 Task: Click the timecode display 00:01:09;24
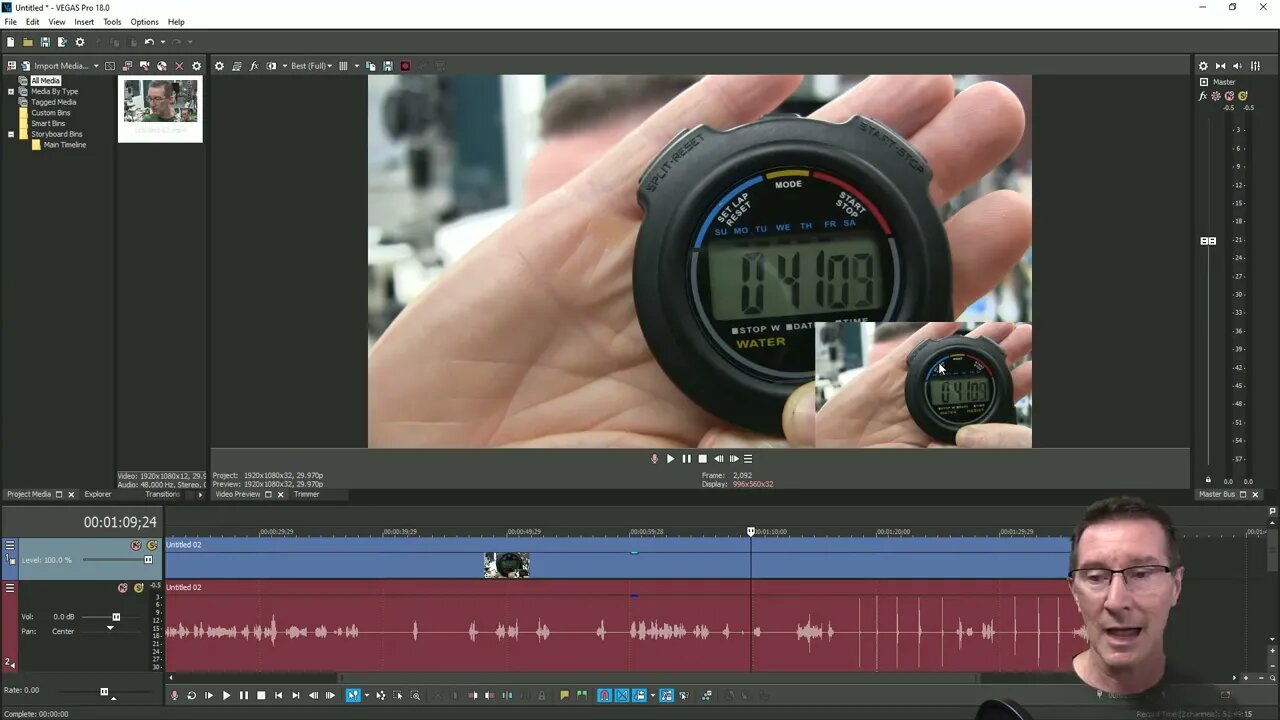click(120, 522)
